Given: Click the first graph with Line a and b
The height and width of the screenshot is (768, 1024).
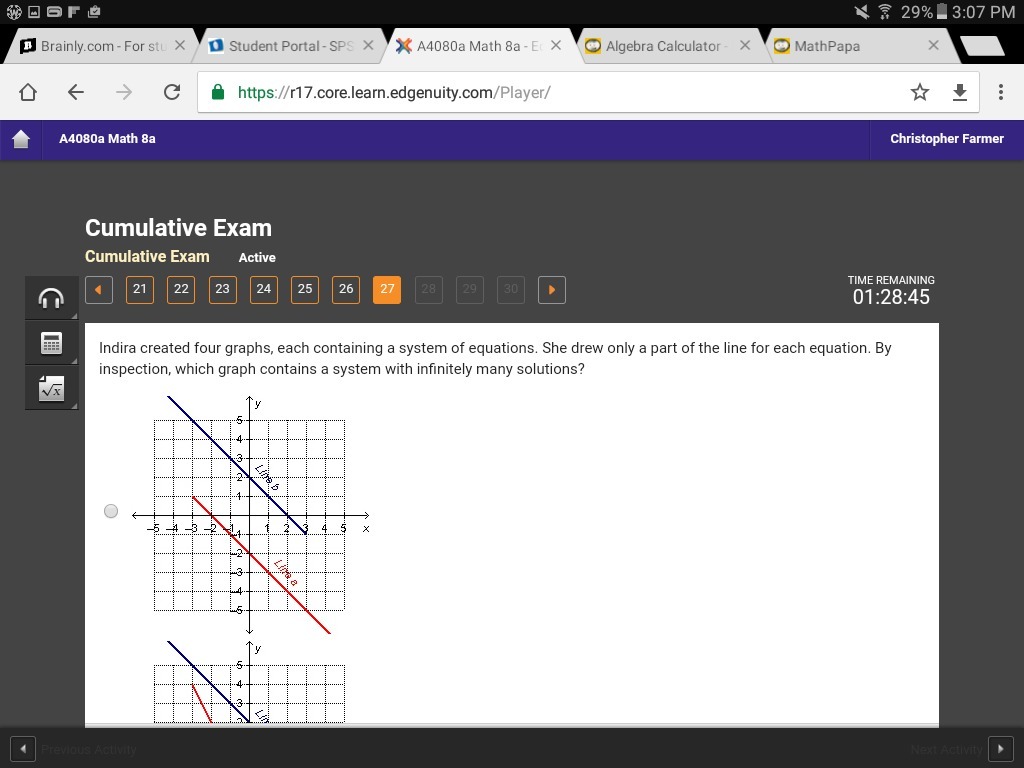Looking at the screenshot, I should coord(251,515).
